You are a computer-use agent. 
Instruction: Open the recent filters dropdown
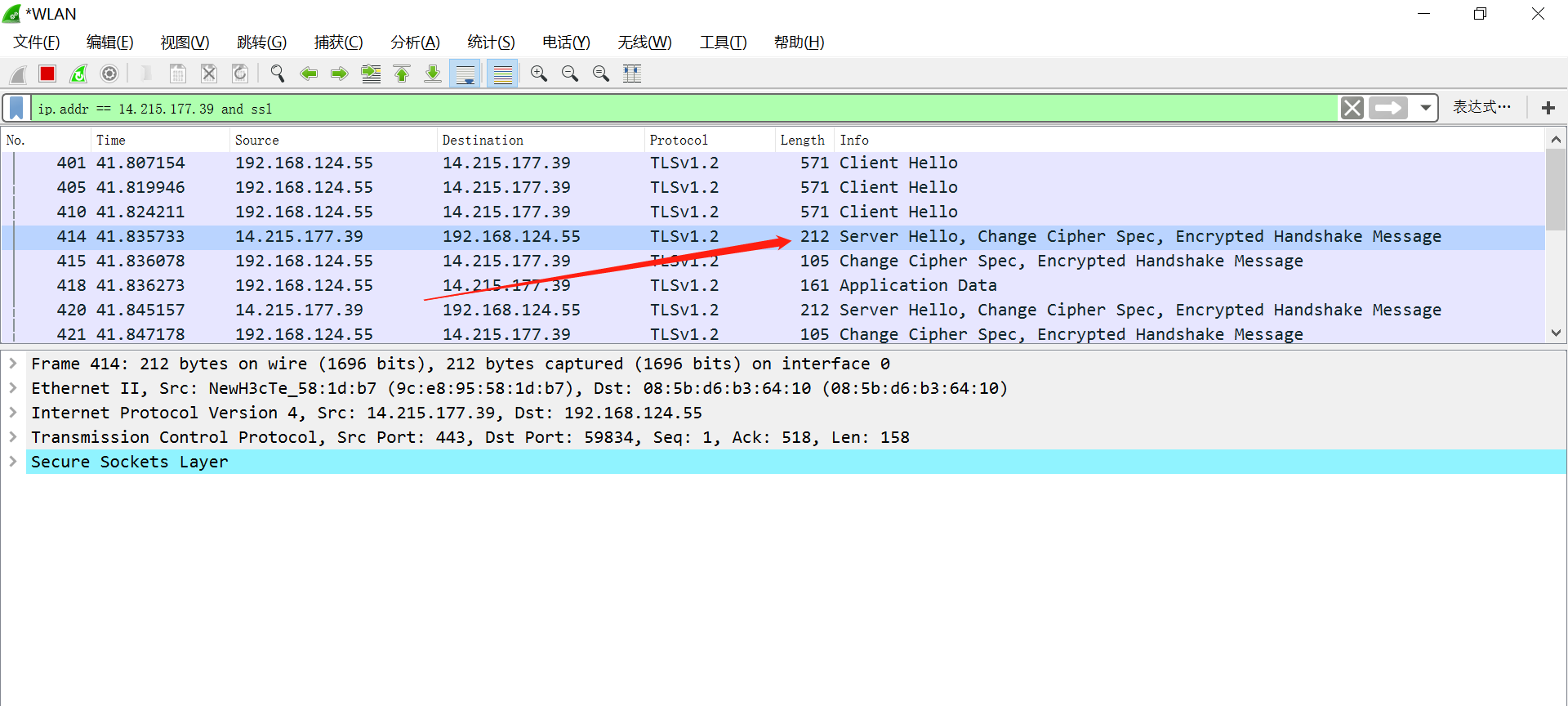tap(1425, 108)
